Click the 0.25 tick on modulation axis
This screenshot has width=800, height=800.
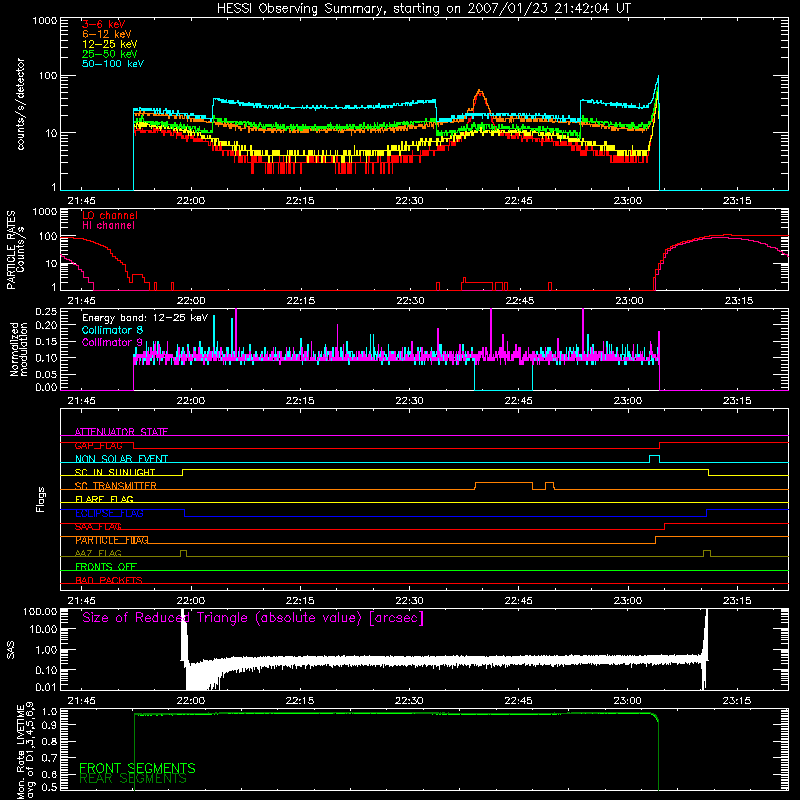click(x=46, y=311)
